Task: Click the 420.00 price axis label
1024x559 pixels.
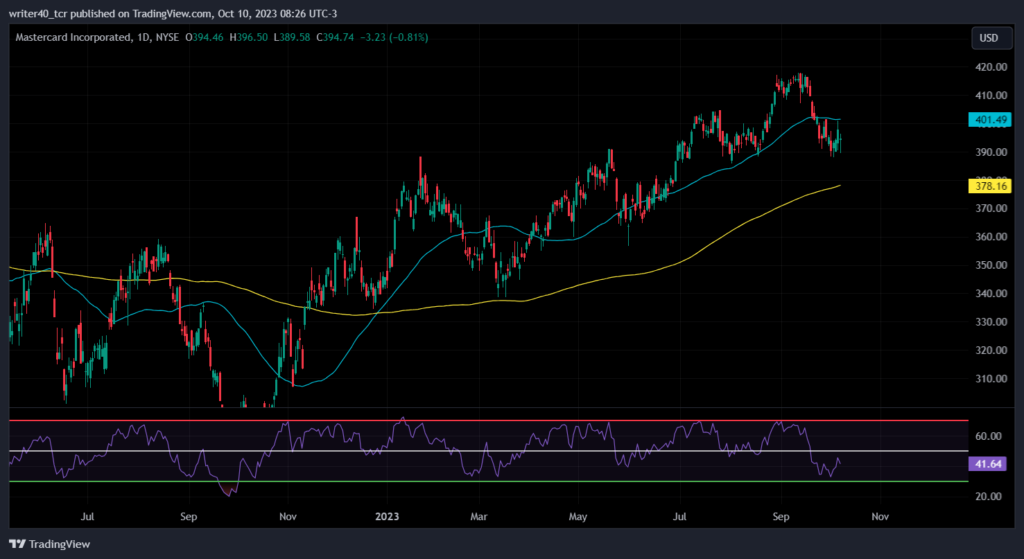Action: [991, 67]
